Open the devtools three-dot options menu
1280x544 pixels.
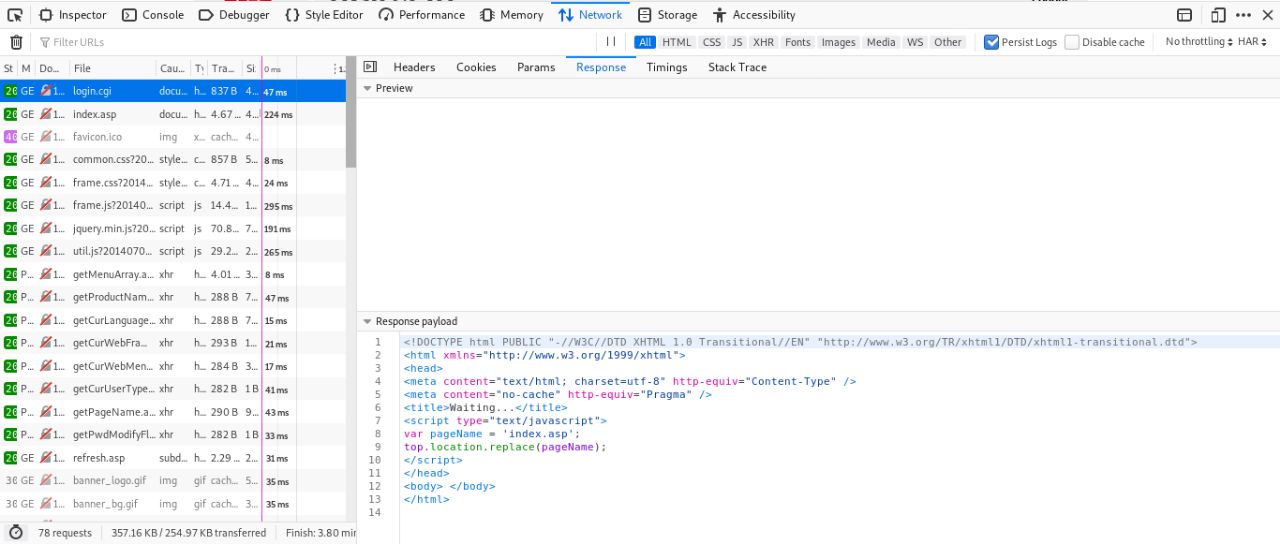tap(1244, 15)
